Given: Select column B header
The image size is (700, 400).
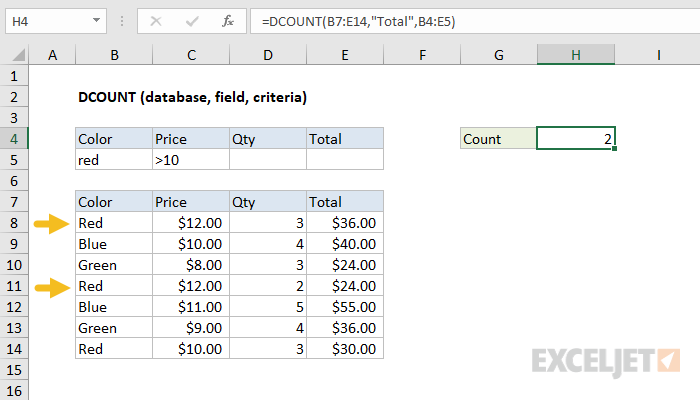Looking at the screenshot, I should coord(114,55).
